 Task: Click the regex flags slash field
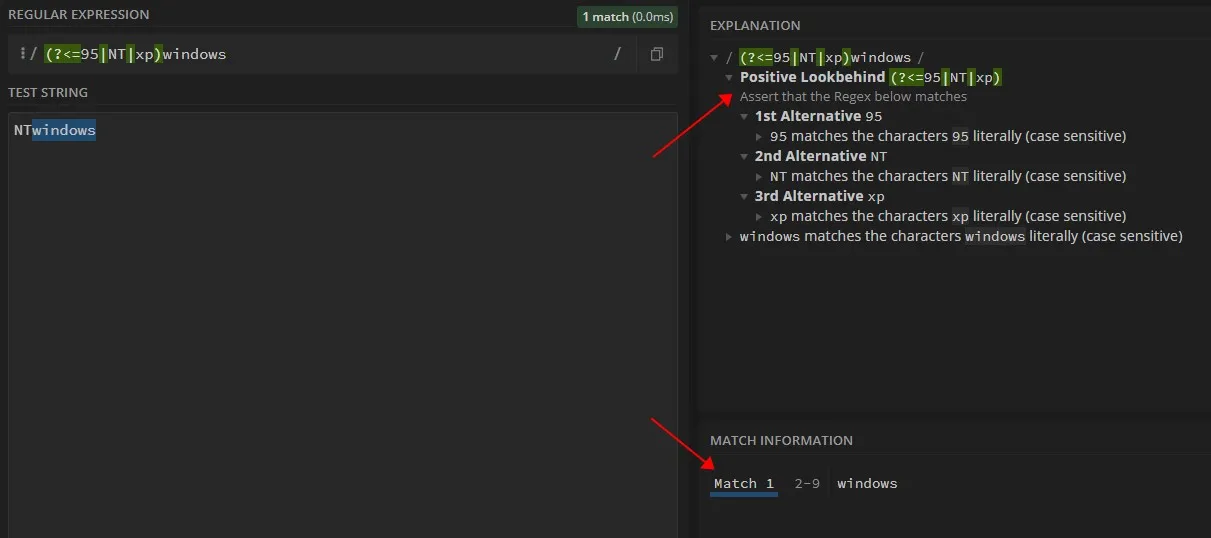pyautogui.click(x=618, y=54)
